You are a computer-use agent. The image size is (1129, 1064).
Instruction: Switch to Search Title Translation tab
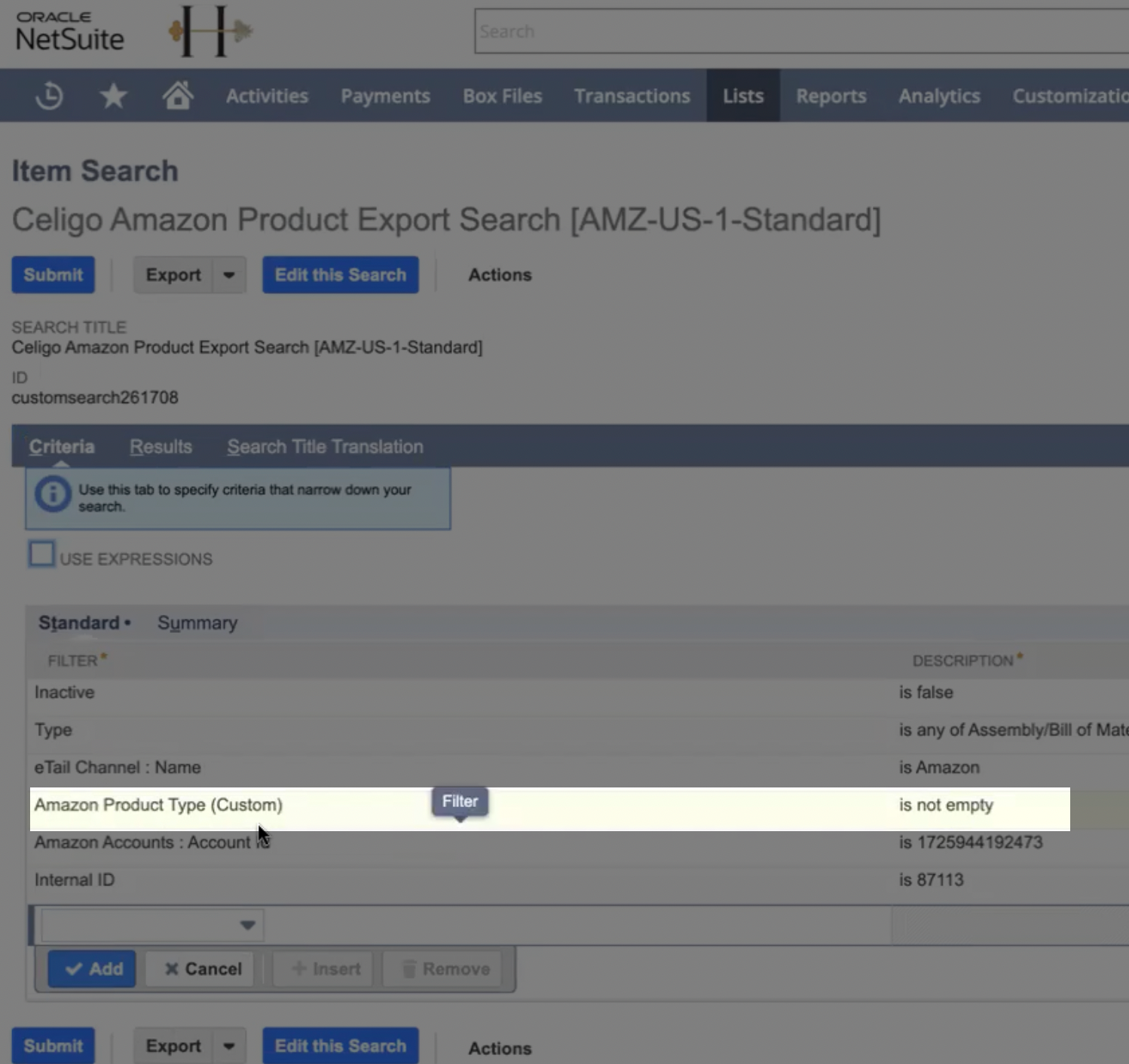pos(325,447)
